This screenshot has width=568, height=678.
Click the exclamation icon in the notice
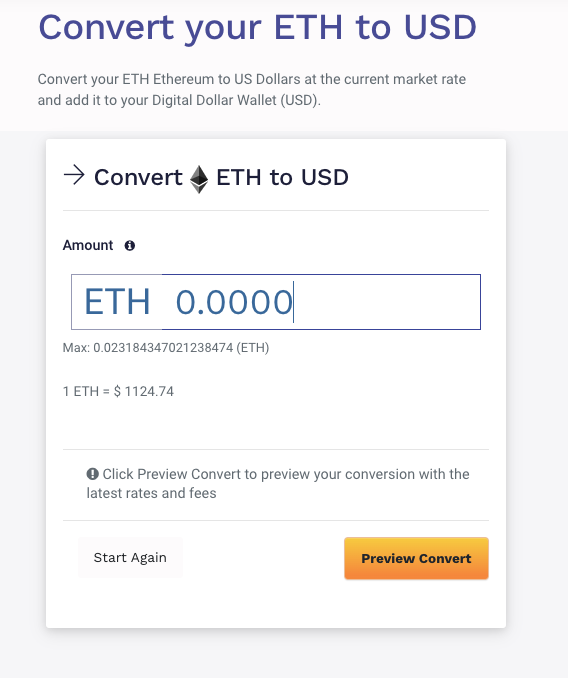tap(93, 474)
